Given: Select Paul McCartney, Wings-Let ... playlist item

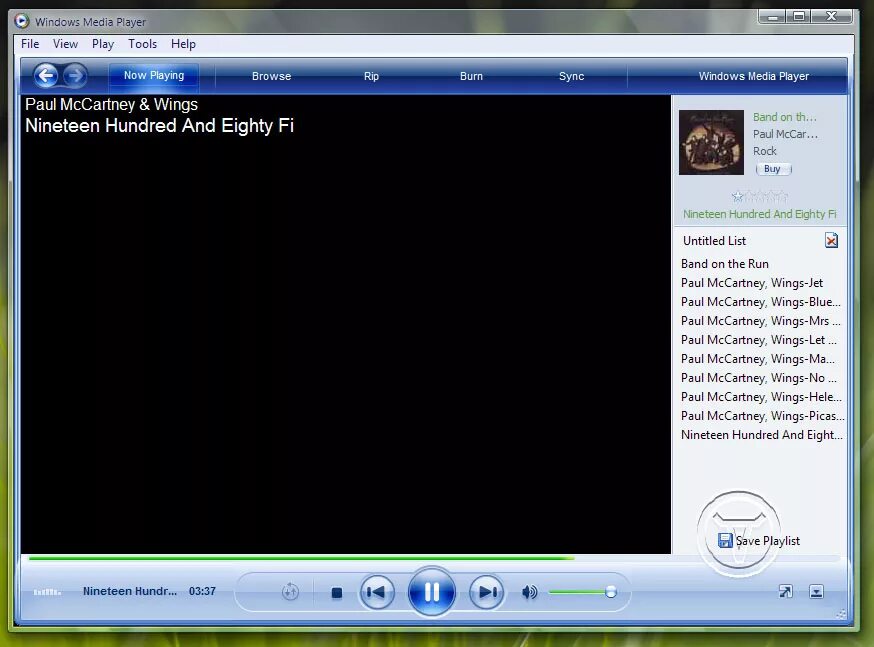Looking at the screenshot, I should [759, 339].
